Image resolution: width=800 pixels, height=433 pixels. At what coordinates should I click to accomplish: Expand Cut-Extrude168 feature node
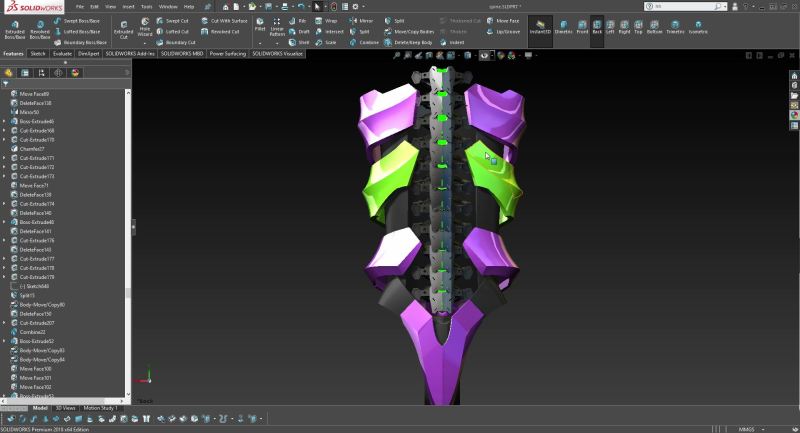5,131
